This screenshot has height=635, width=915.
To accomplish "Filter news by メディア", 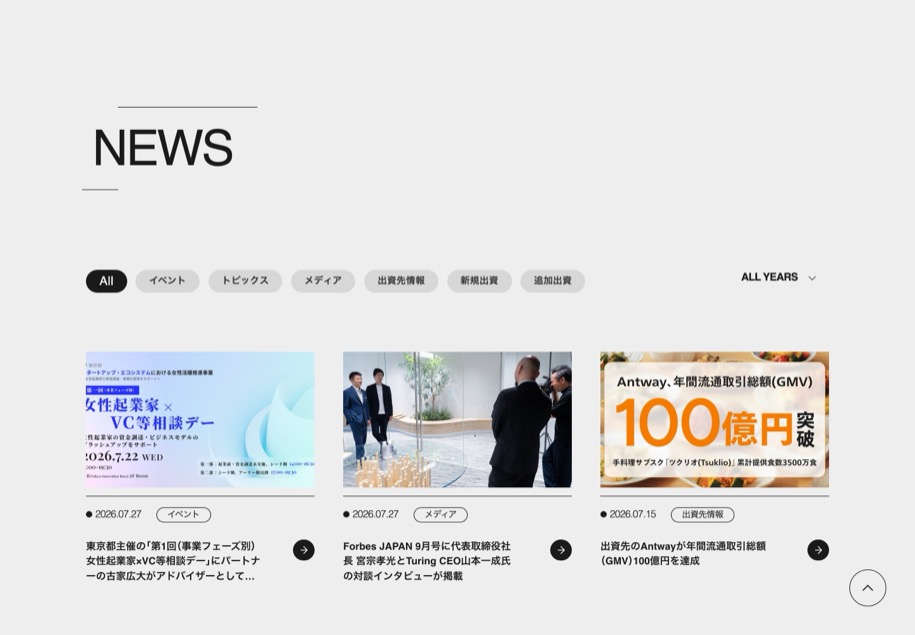I will tap(323, 281).
